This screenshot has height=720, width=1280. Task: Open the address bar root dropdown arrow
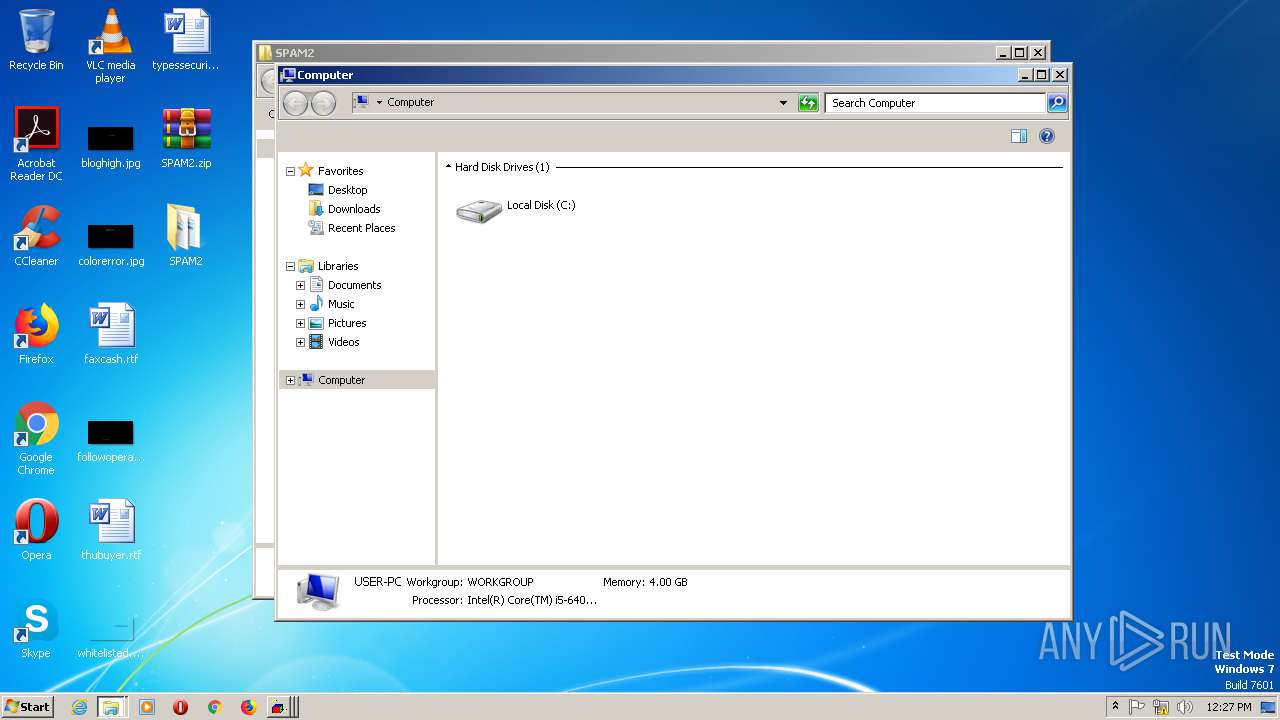379,102
